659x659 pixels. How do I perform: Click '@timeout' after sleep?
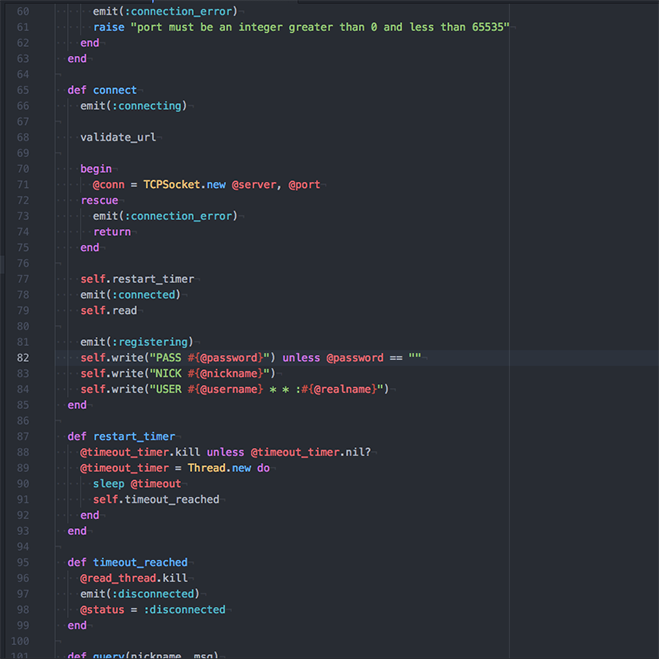tap(156, 484)
